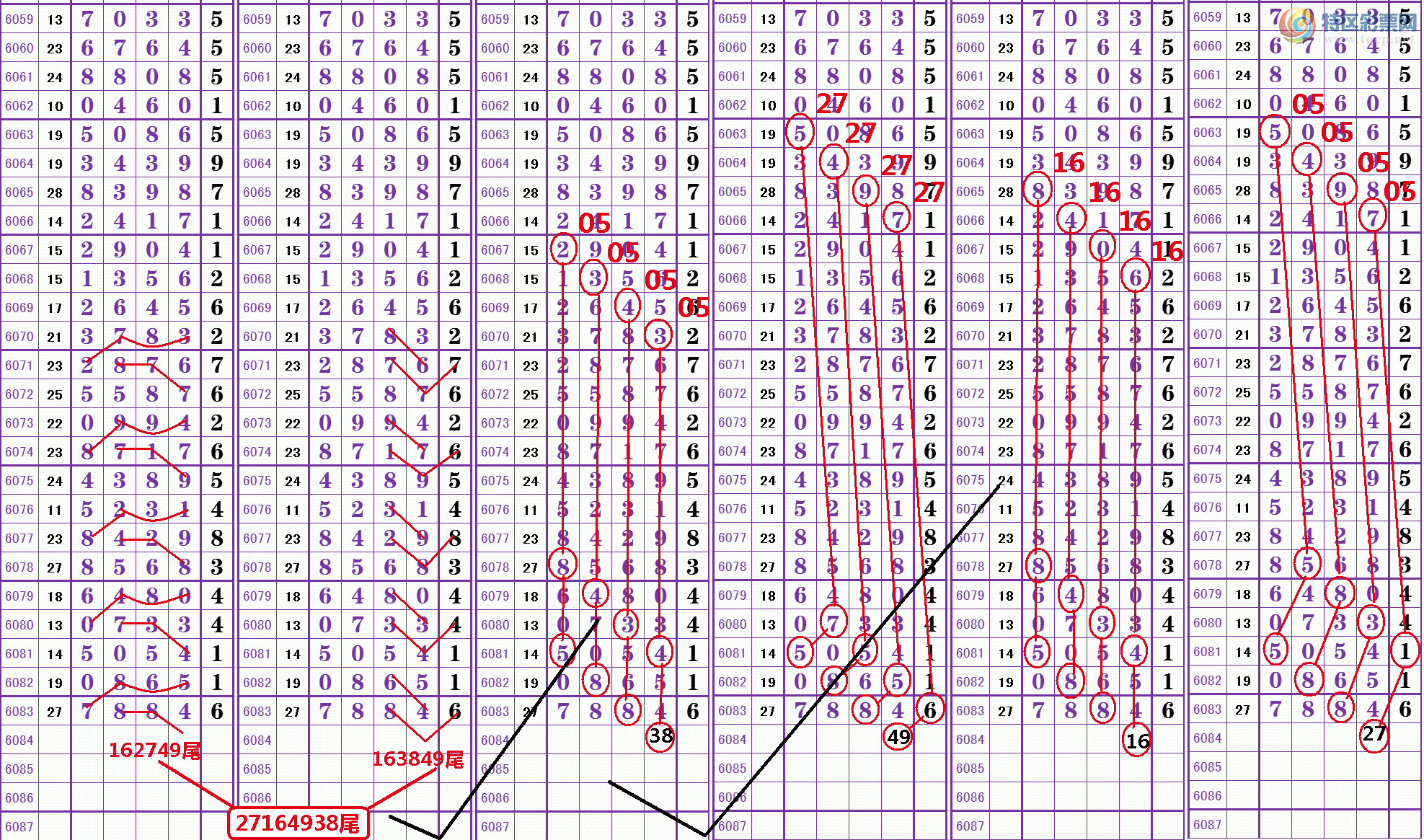Select the circled 38 prediction in row 6084
The height and width of the screenshot is (840, 1424).
(660, 735)
